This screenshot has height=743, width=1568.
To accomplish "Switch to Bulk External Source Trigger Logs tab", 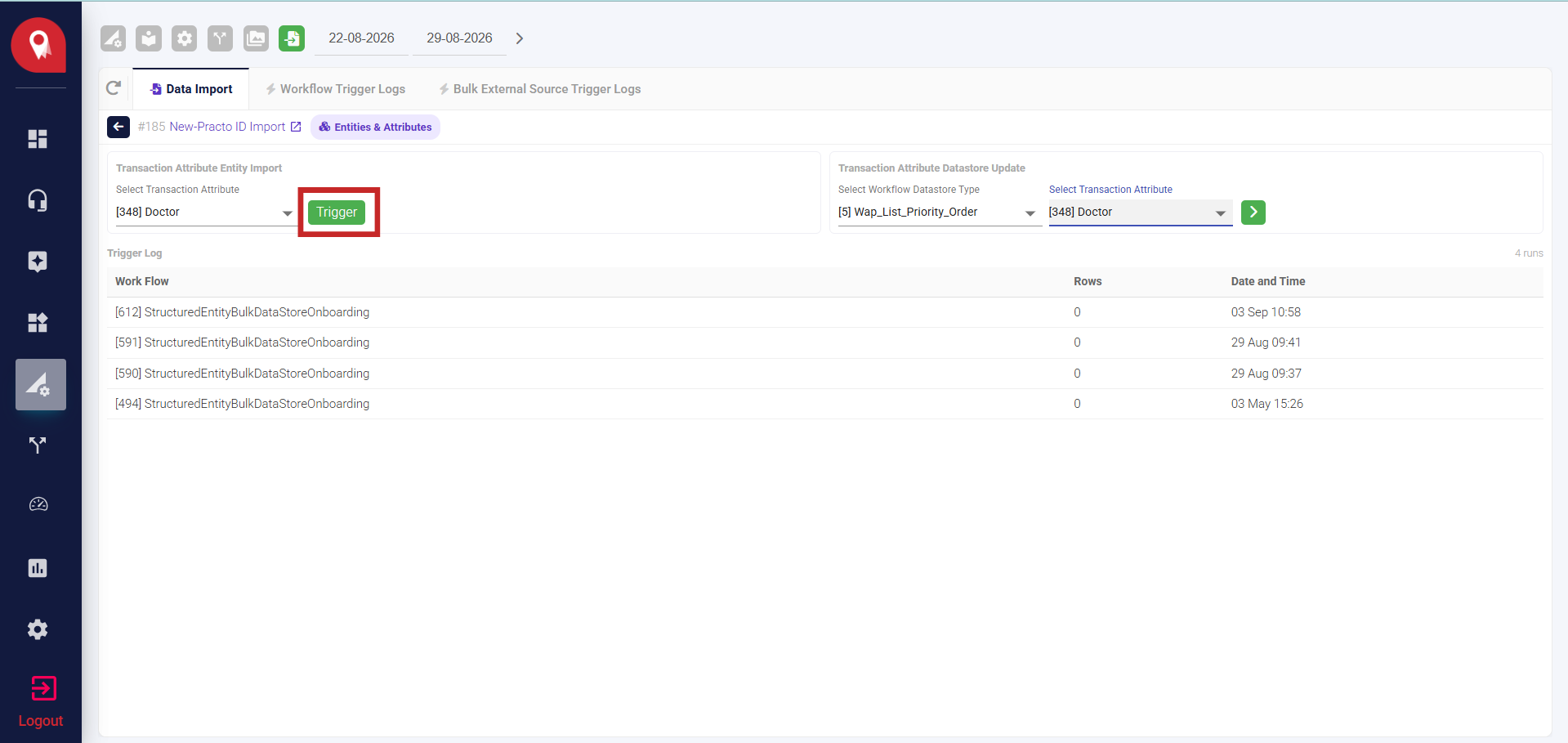I will 539,89.
